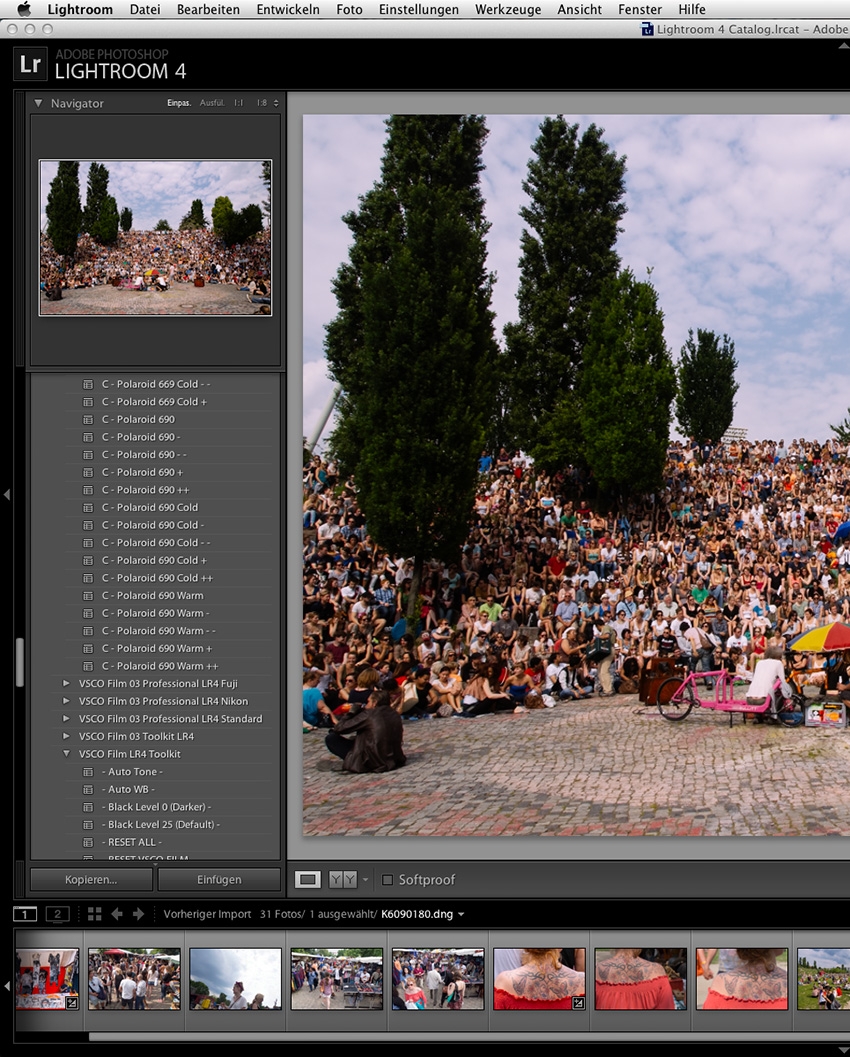
Task: Select the red tattoo back filmstrip thumbnail
Action: (539, 979)
